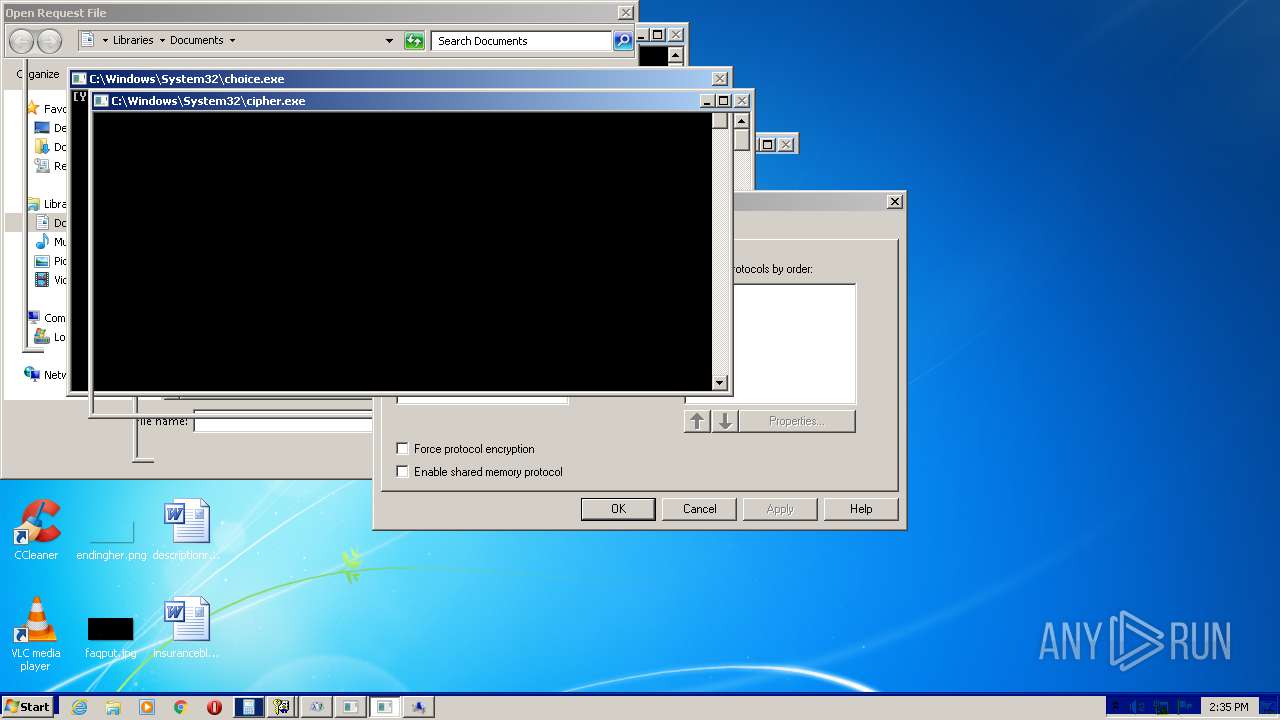The width and height of the screenshot is (1280, 720).
Task: Click the Start button
Action: tap(28, 707)
